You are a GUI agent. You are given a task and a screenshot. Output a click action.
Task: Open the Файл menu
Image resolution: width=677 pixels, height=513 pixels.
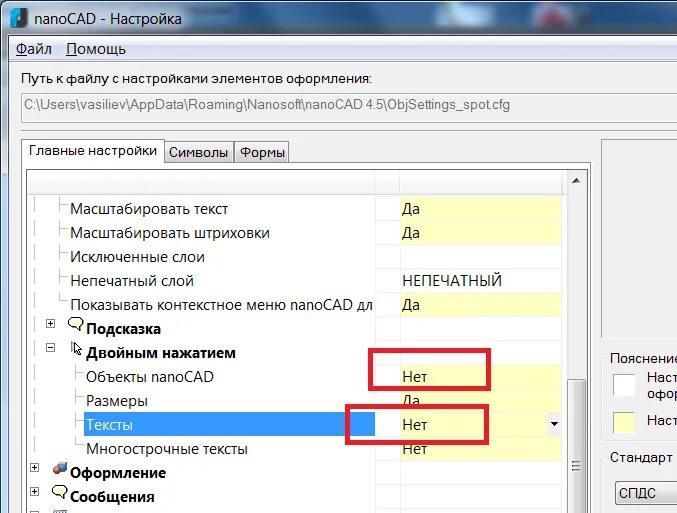click(34, 49)
